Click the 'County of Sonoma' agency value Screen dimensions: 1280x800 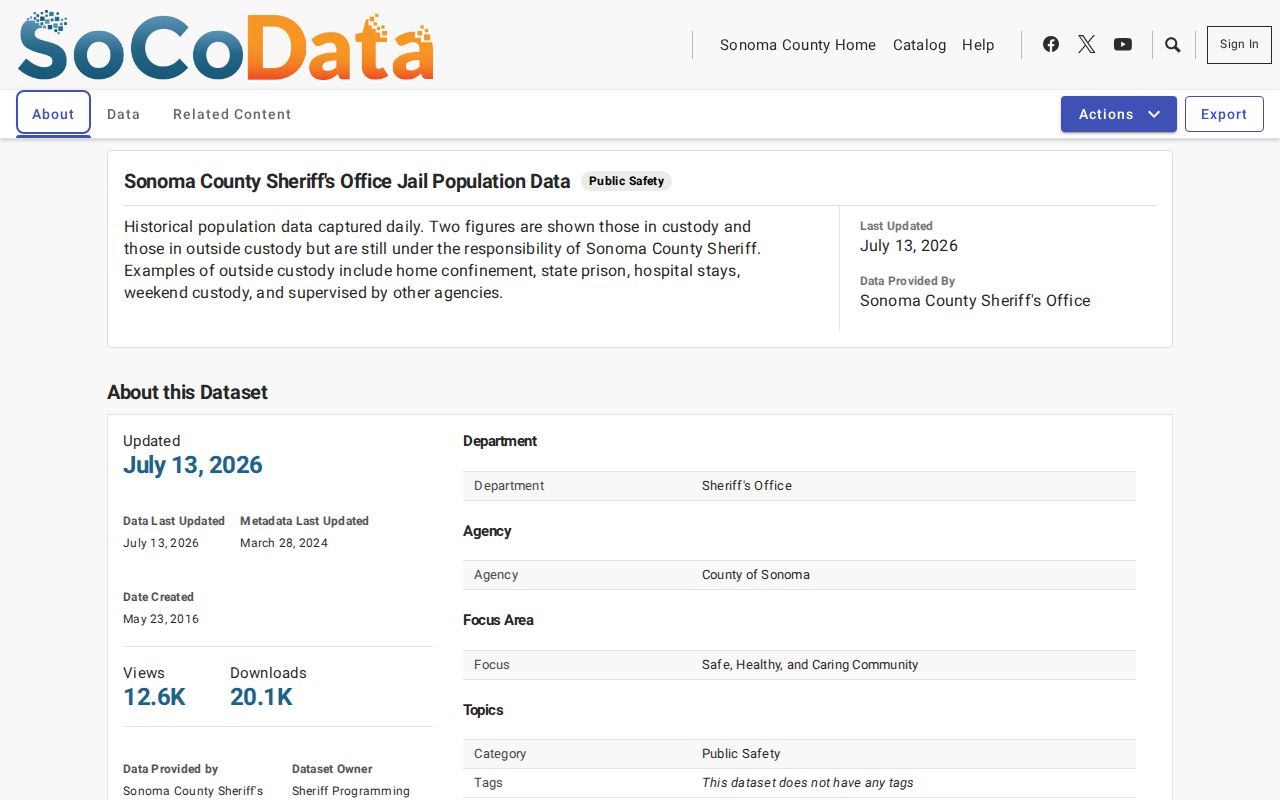[x=756, y=575]
